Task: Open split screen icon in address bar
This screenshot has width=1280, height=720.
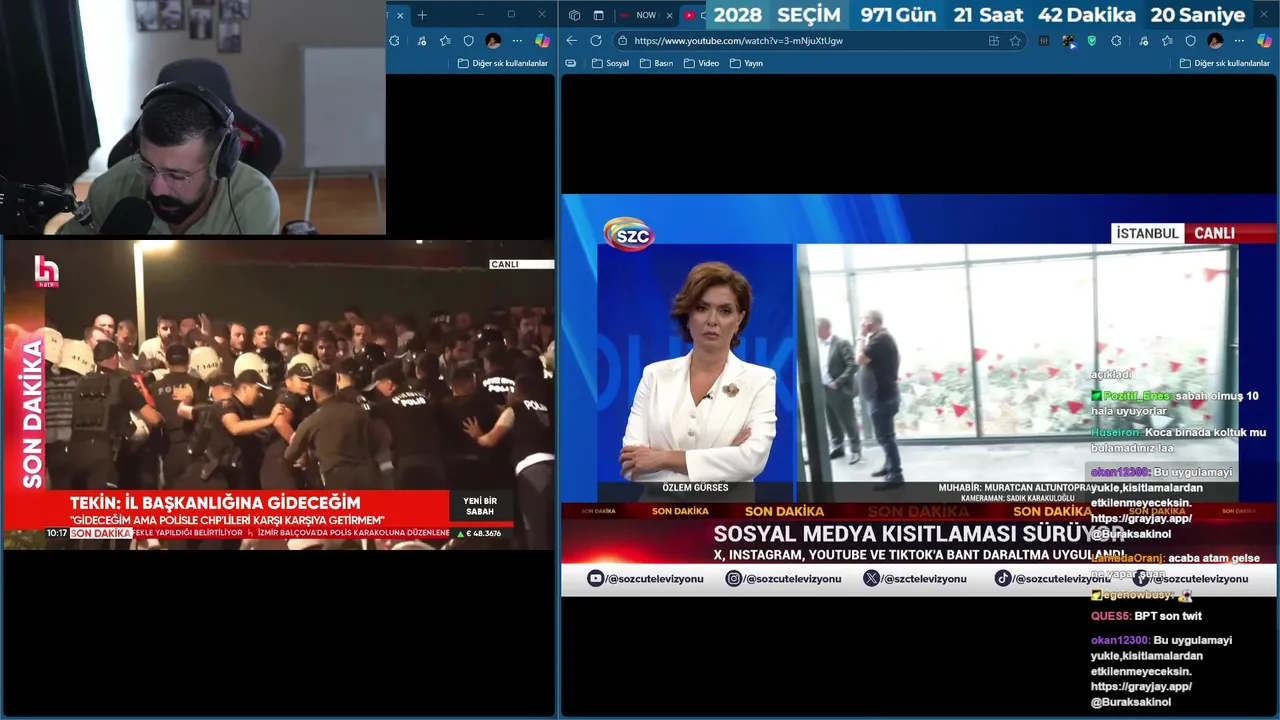Action: pyautogui.click(x=993, y=41)
